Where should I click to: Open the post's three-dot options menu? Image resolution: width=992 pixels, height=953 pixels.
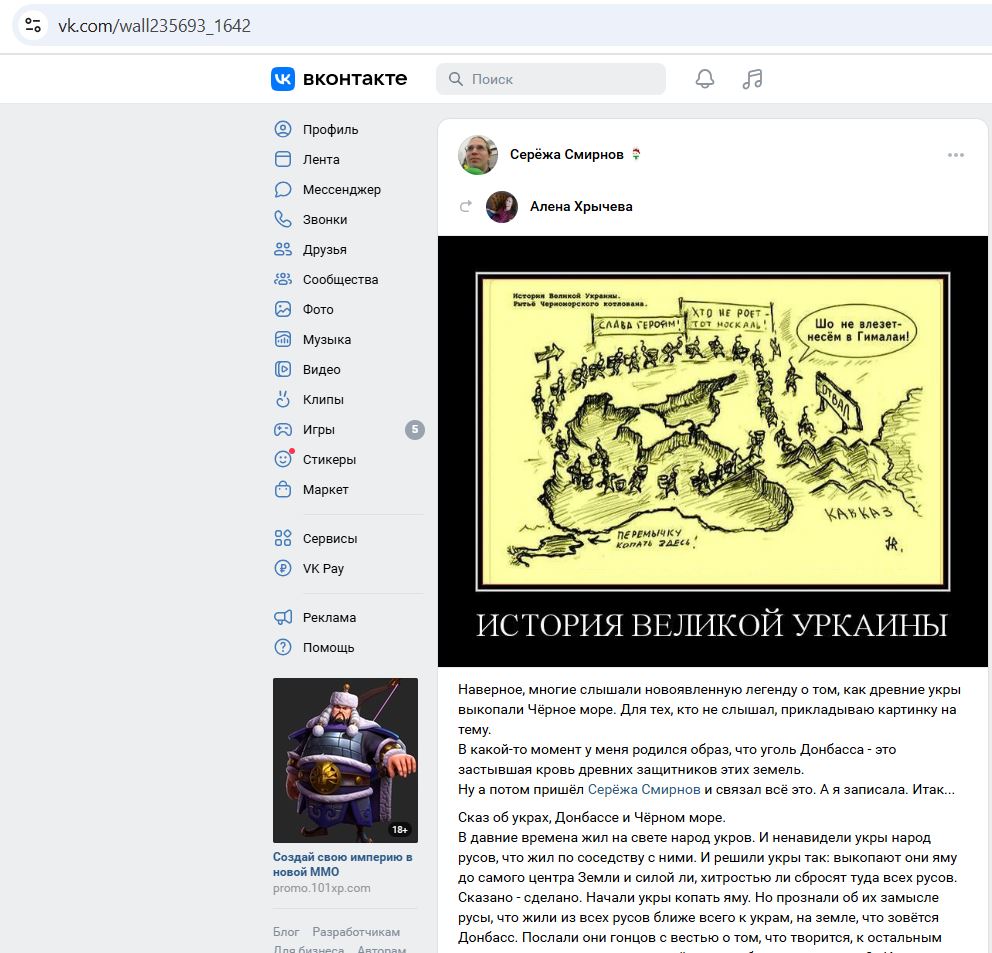coord(955,155)
